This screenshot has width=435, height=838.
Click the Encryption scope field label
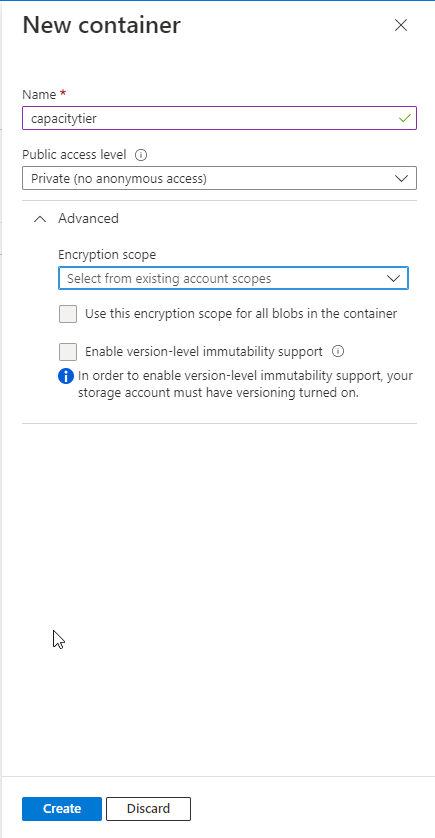pos(107,254)
